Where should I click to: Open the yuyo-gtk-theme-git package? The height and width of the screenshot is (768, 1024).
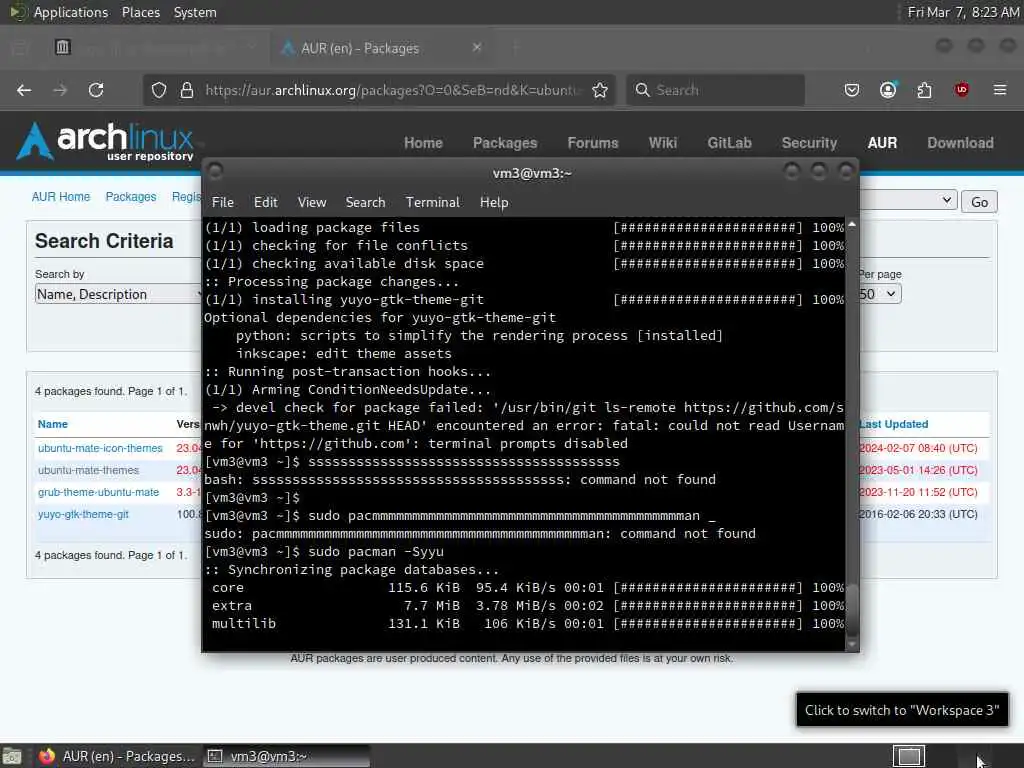(83, 515)
